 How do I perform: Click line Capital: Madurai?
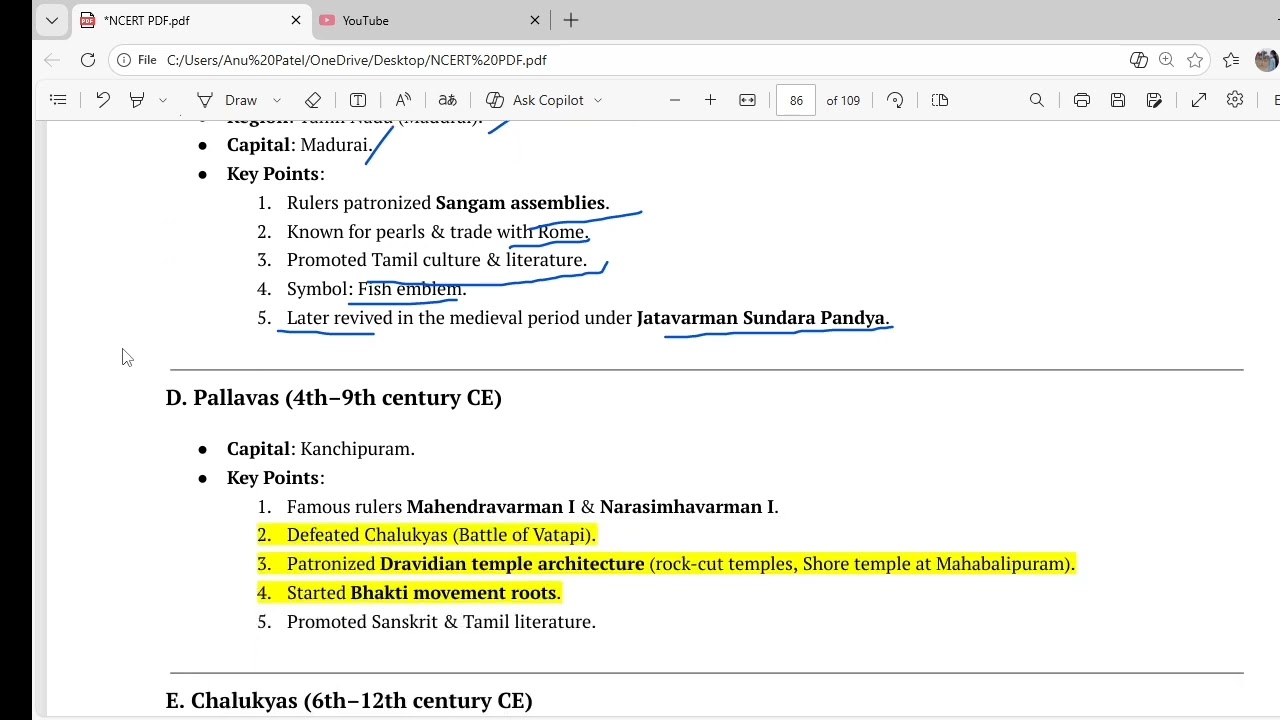tap(300, 145)
